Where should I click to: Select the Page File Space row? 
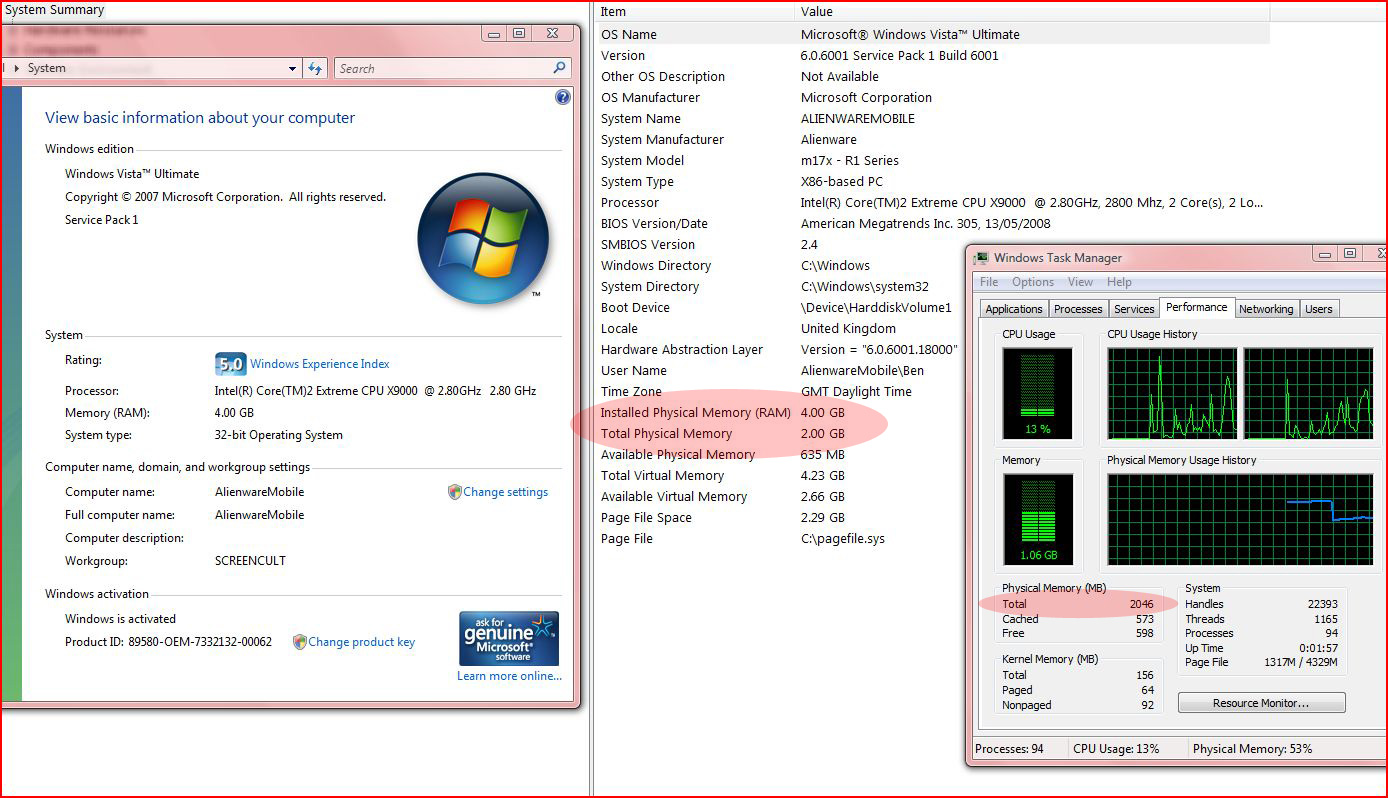tap(781, 517)
